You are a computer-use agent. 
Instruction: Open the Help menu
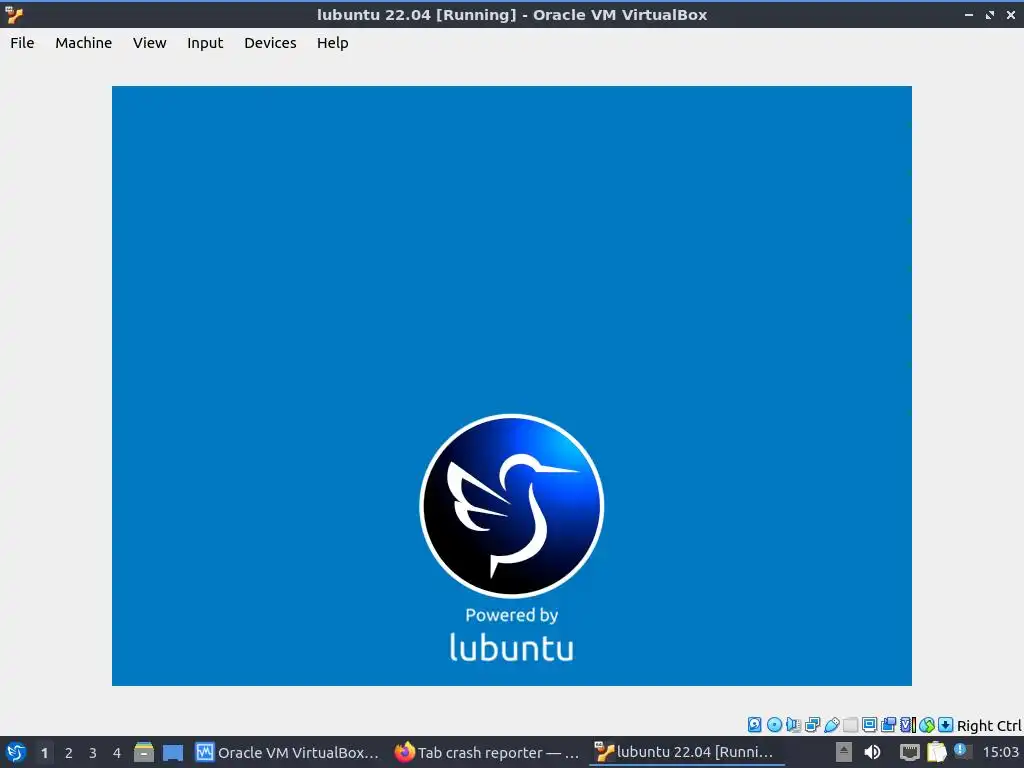(x=332, y=43)
